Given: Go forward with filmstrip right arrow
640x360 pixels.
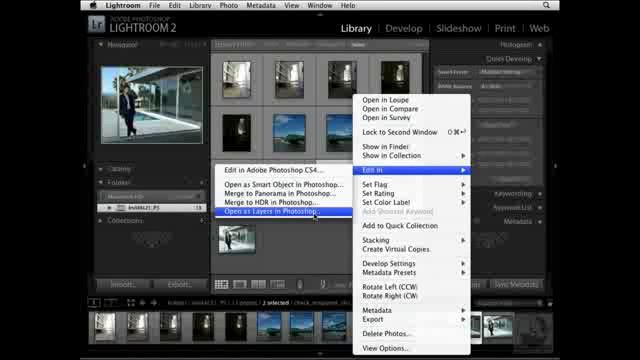Looking at the screenshot, I should [154, 302].
